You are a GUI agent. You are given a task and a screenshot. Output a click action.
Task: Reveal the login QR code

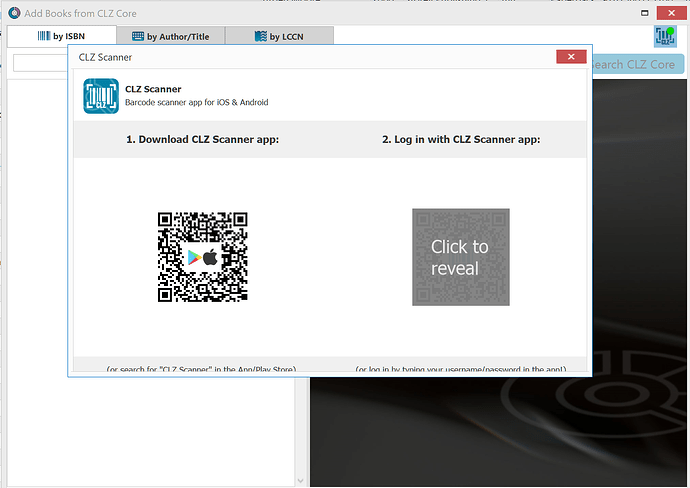tap(461, 257)
